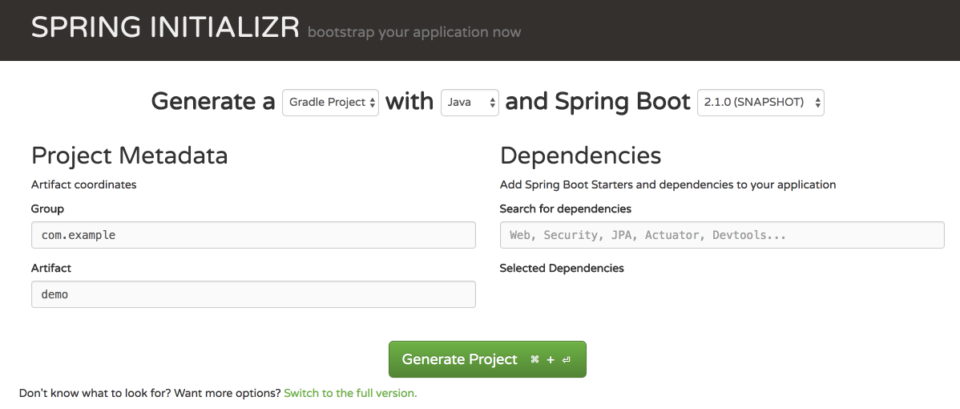
Task: Click the Search for dependencies label
Action: coord(565,209)
